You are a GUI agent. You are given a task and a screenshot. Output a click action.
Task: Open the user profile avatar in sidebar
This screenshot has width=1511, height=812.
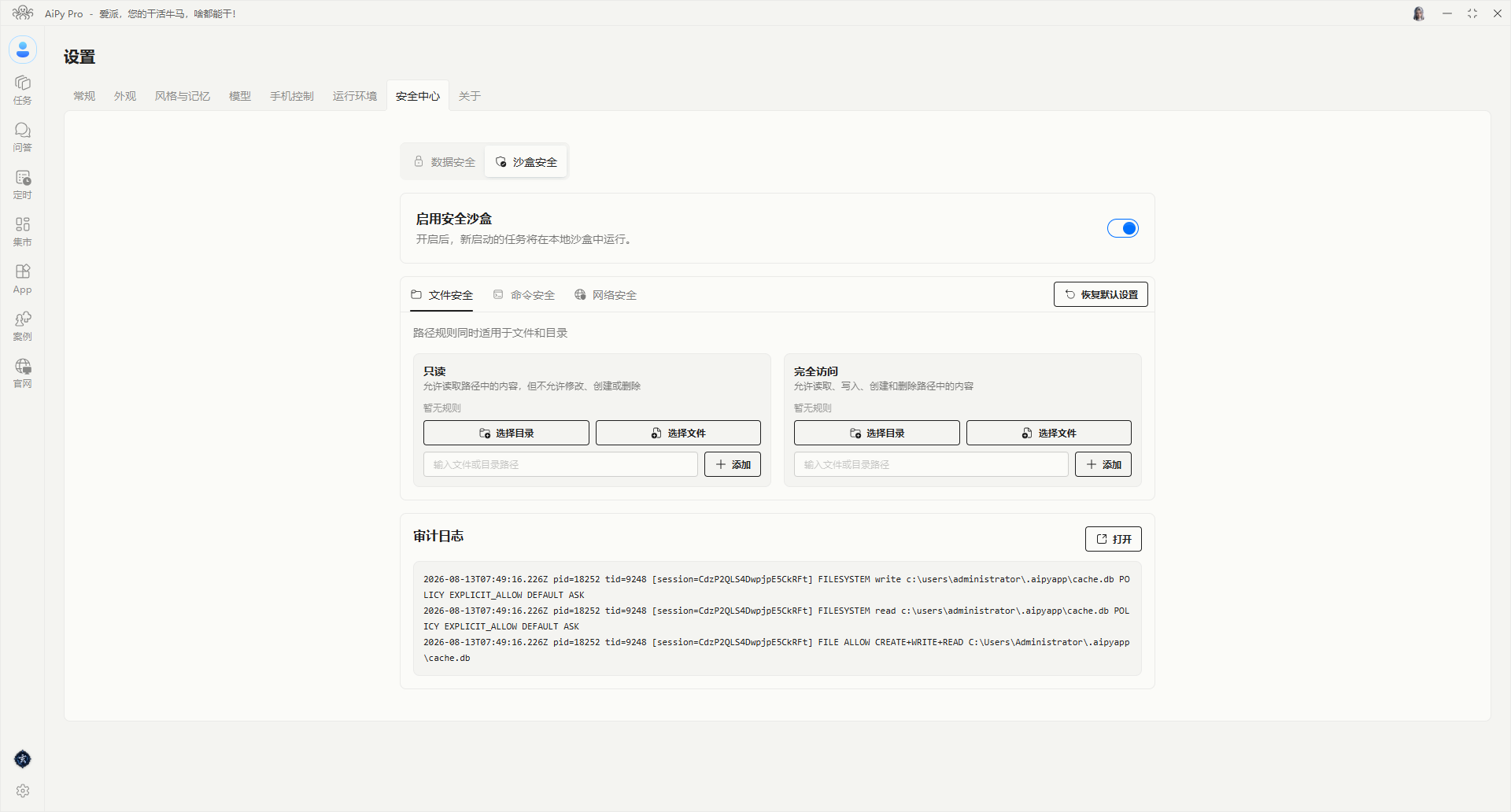[23, 50]
